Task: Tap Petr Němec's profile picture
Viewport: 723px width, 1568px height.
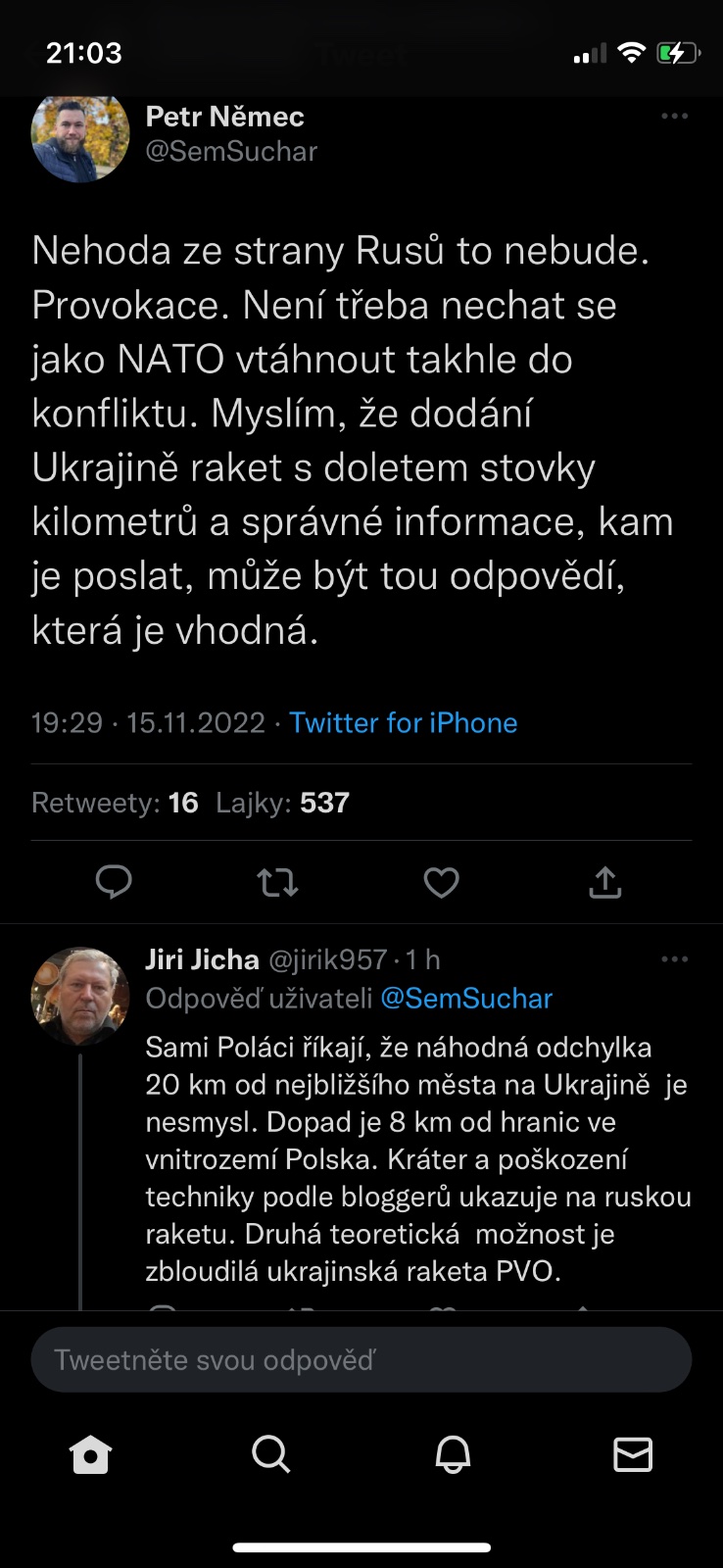Action: (80, 134)
